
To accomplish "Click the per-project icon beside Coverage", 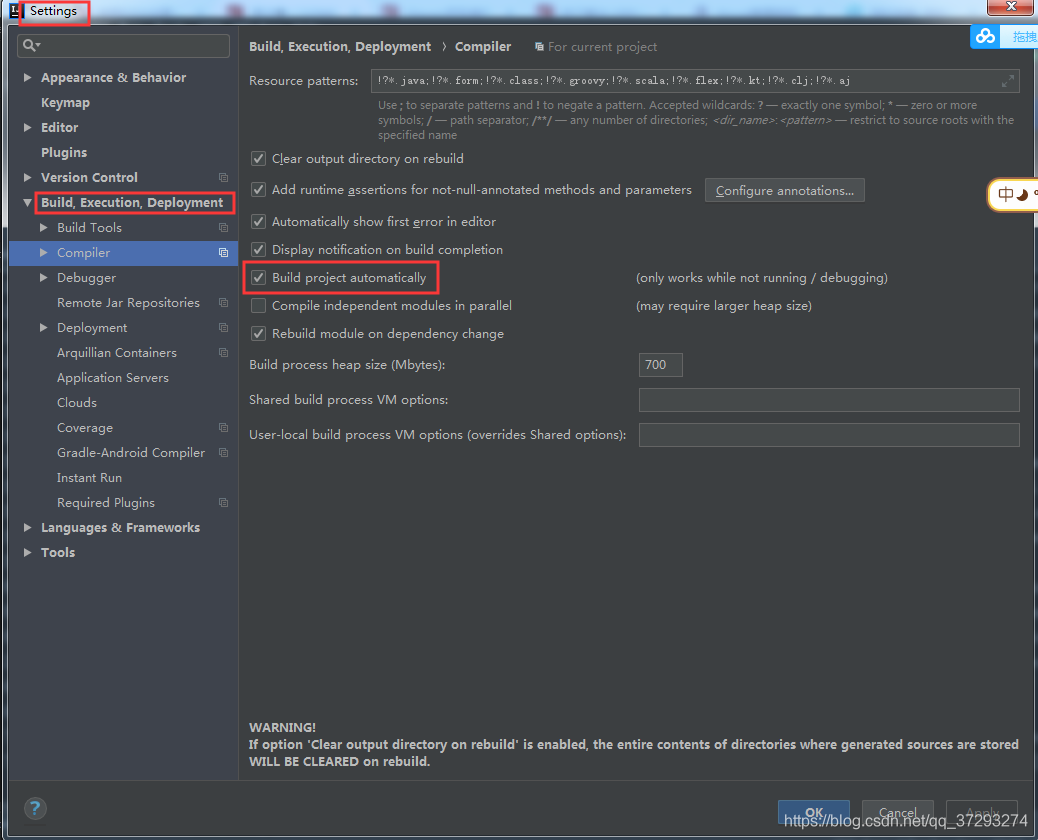I will (x=224, y=428).
